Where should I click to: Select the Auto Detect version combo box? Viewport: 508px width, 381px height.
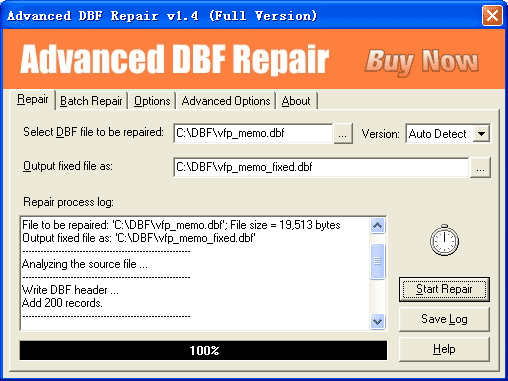[x=448, y=134]
